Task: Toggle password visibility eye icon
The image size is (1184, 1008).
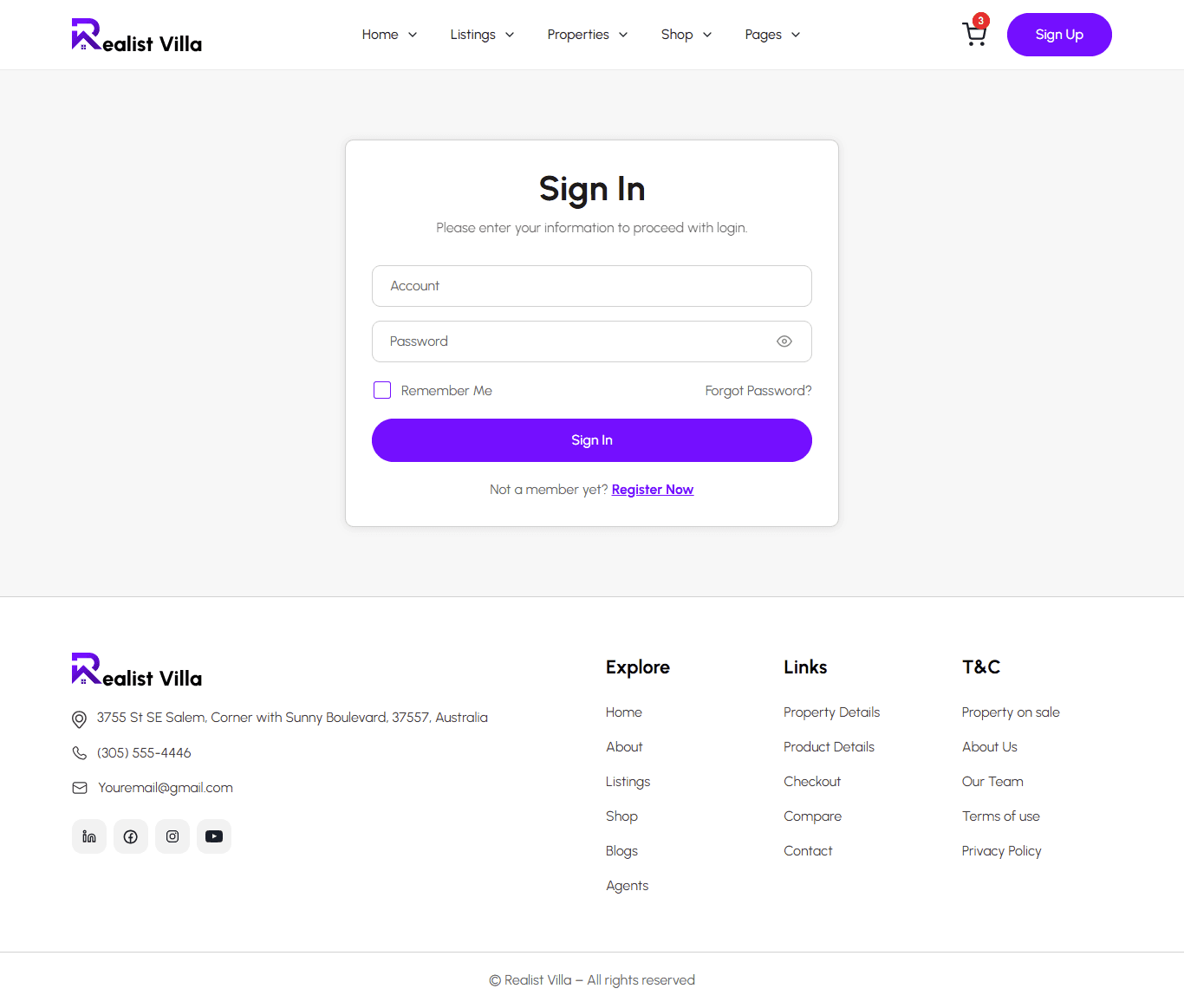Action: point(784,341)
